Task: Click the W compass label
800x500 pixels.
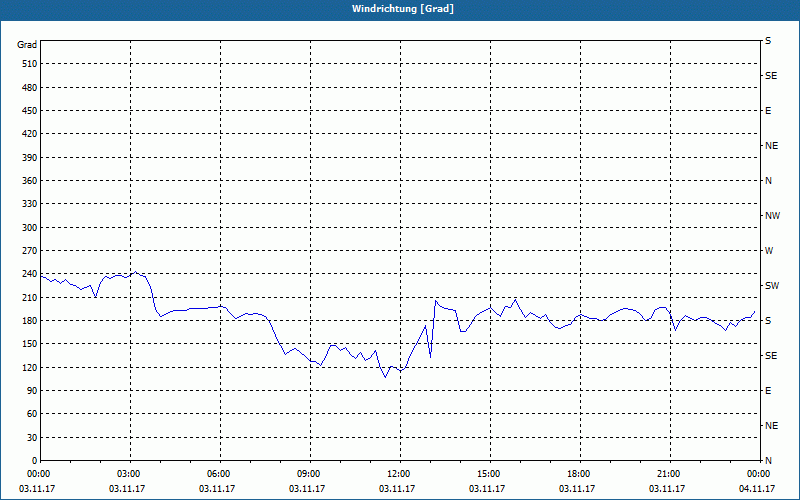Action: (769, 251)
